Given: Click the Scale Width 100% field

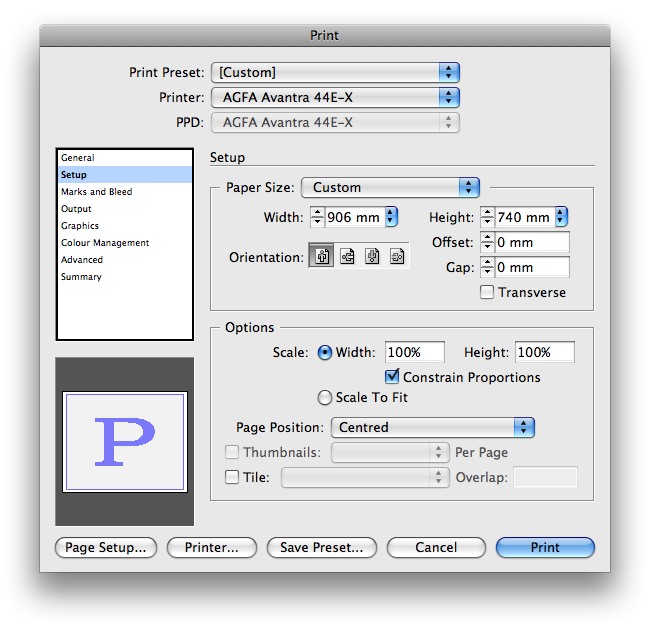Looking at the screenshot, I should 415,352.
